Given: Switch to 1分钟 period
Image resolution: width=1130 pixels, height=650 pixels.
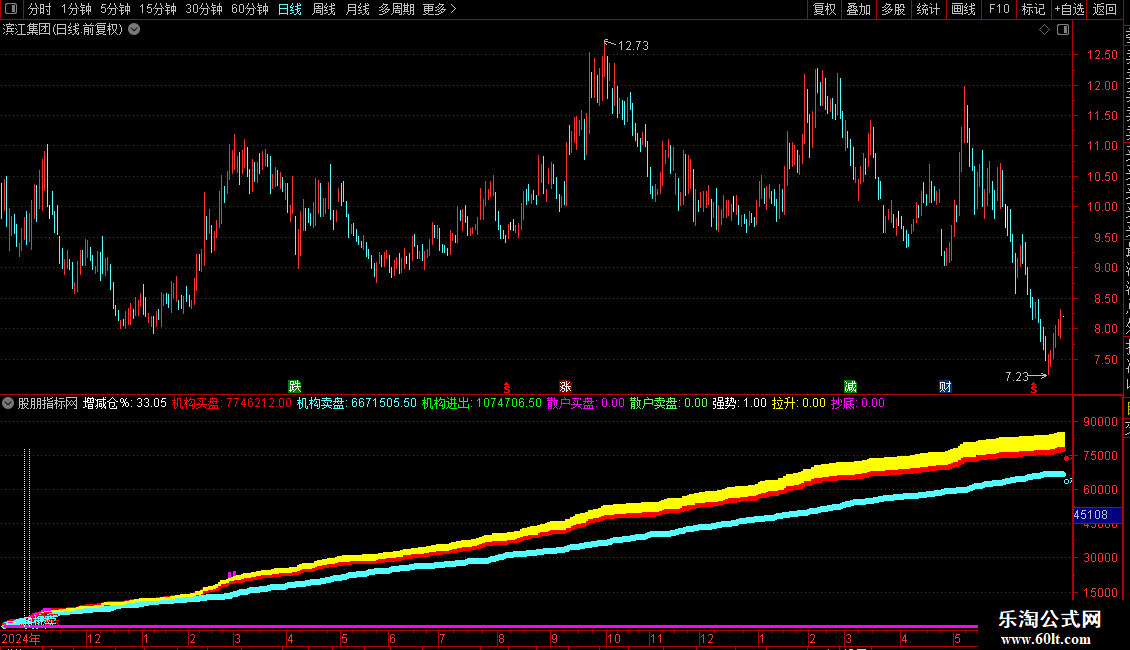Looking at the screenshot, I should coord(76,9).
